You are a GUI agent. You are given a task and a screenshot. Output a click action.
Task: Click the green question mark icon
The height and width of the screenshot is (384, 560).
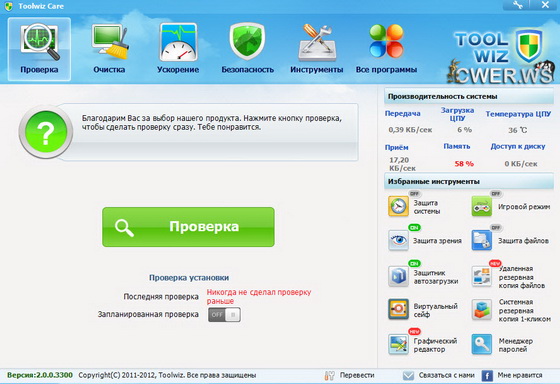click(x=46, y=132)
